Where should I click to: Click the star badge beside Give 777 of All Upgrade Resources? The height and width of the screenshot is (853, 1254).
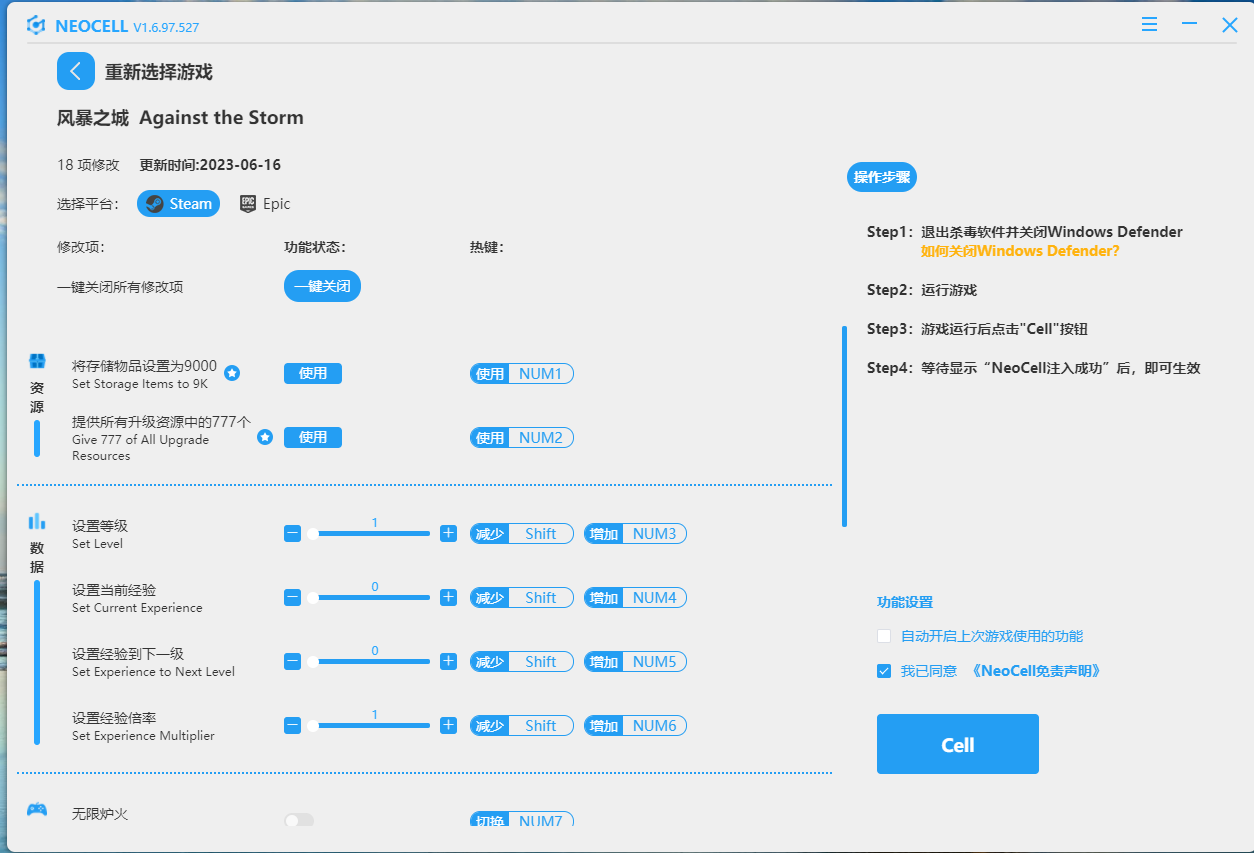(265, 437)
